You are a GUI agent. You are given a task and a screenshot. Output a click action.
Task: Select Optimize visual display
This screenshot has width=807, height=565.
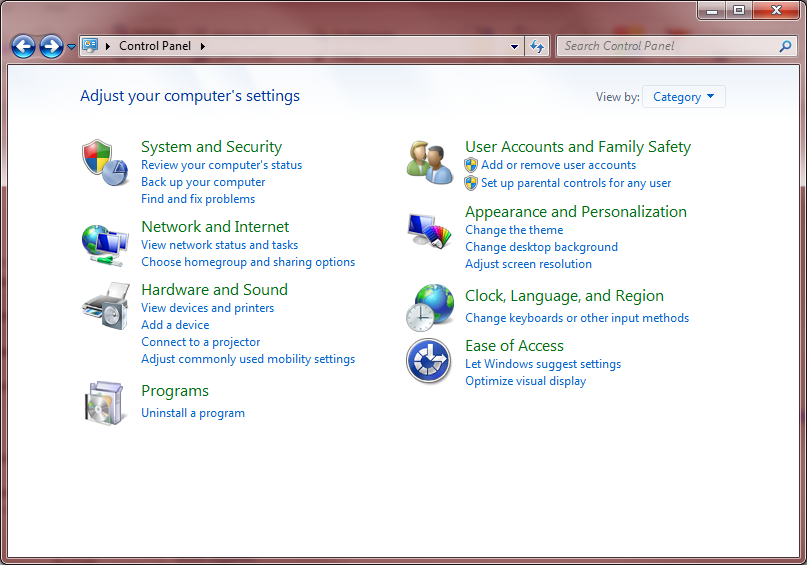coord(525,381)
